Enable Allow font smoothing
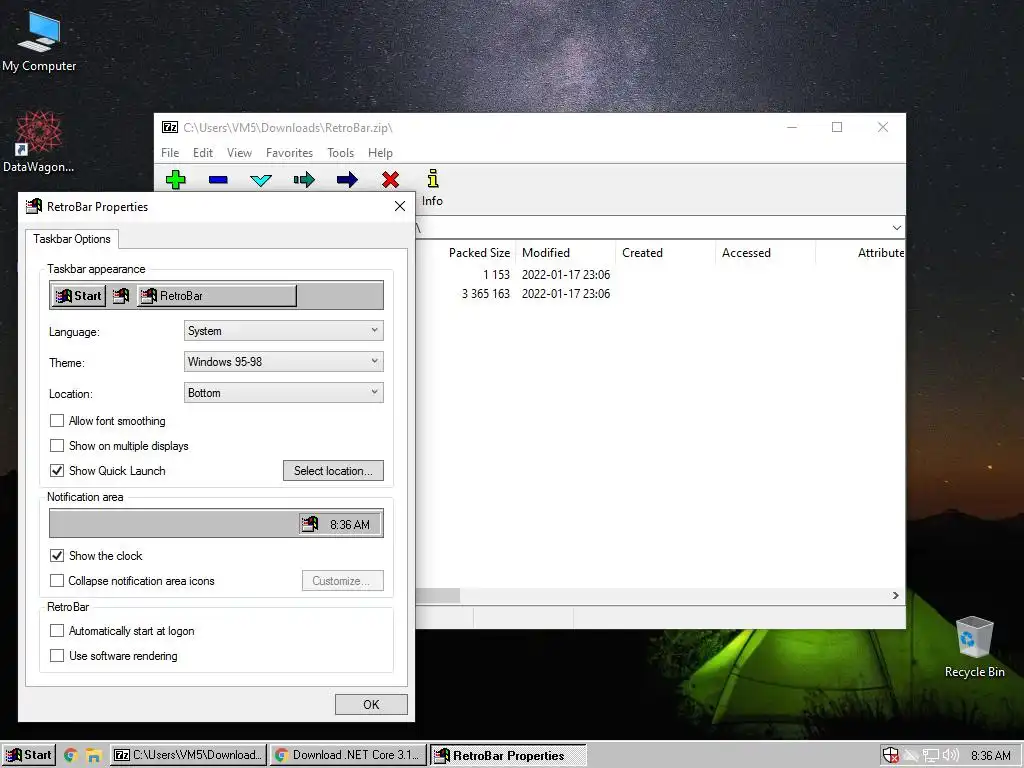This screenshot has height=768, width=1024. 57,421
